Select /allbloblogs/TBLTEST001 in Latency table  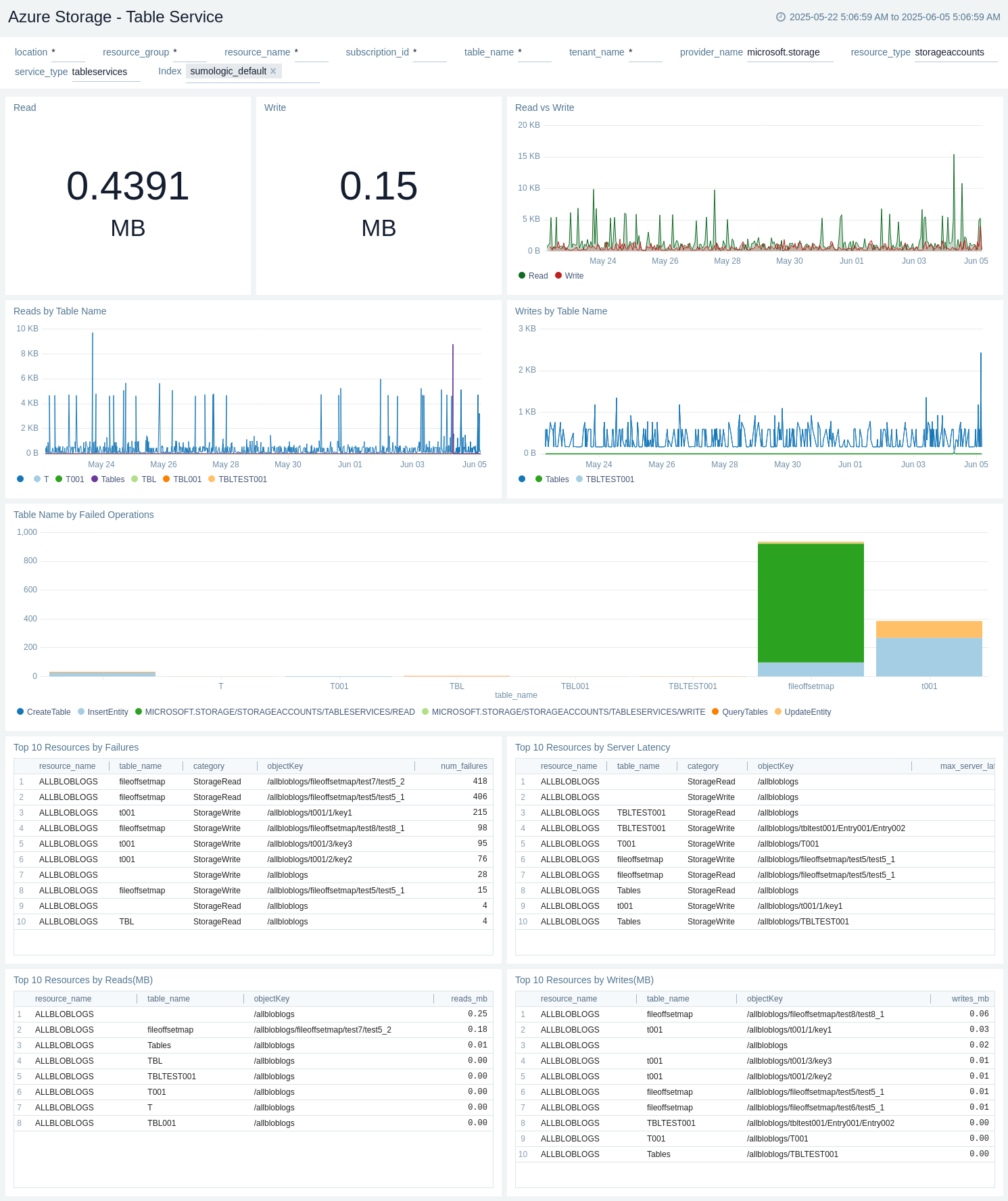[x=803, y=922]
